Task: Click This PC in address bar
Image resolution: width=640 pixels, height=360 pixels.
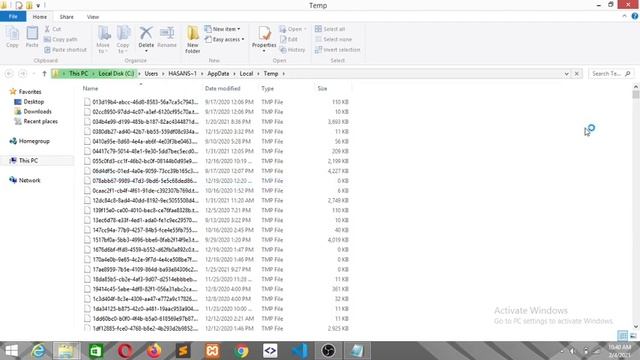Action: click(x=78, y=74)
